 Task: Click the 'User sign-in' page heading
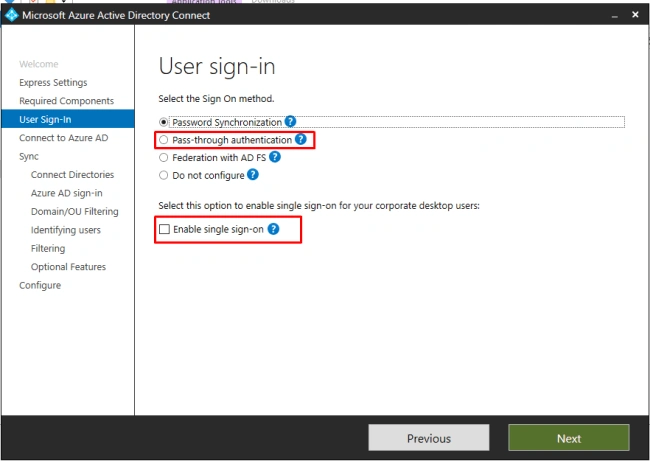click(x=217, y=66)
